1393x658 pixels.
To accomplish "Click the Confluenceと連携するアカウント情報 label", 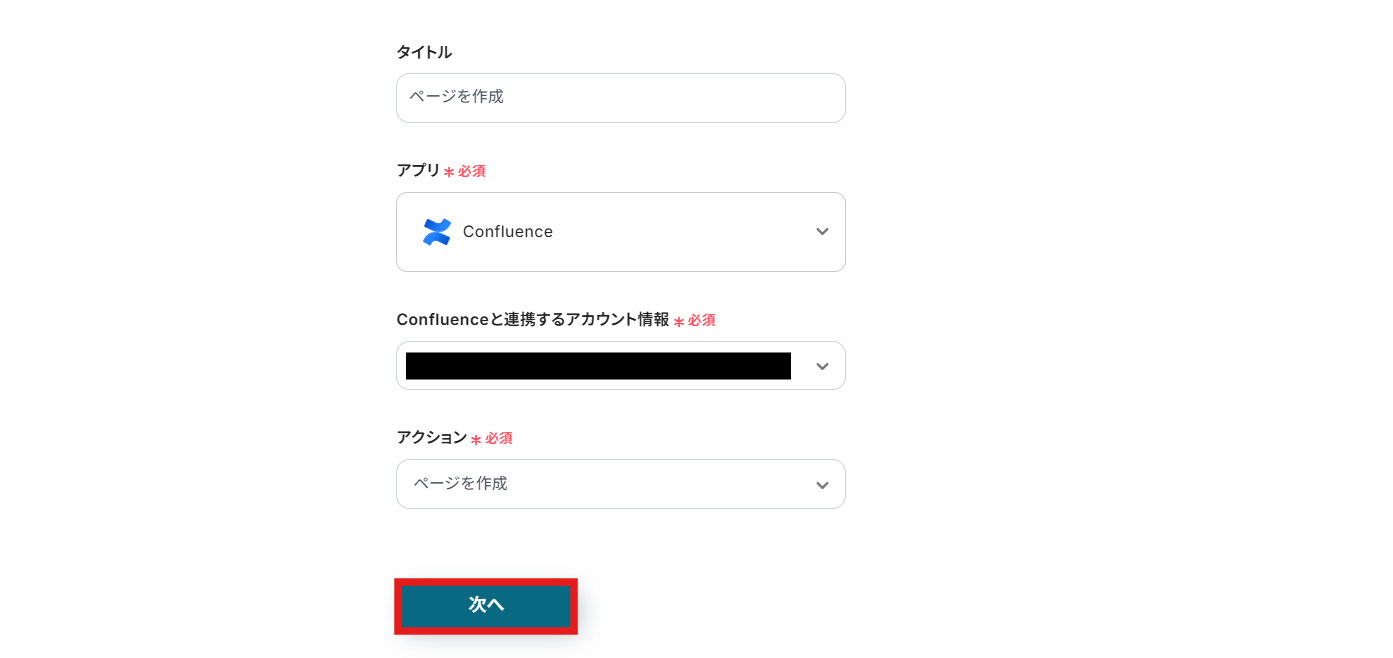I will click(x=532, y=320).
